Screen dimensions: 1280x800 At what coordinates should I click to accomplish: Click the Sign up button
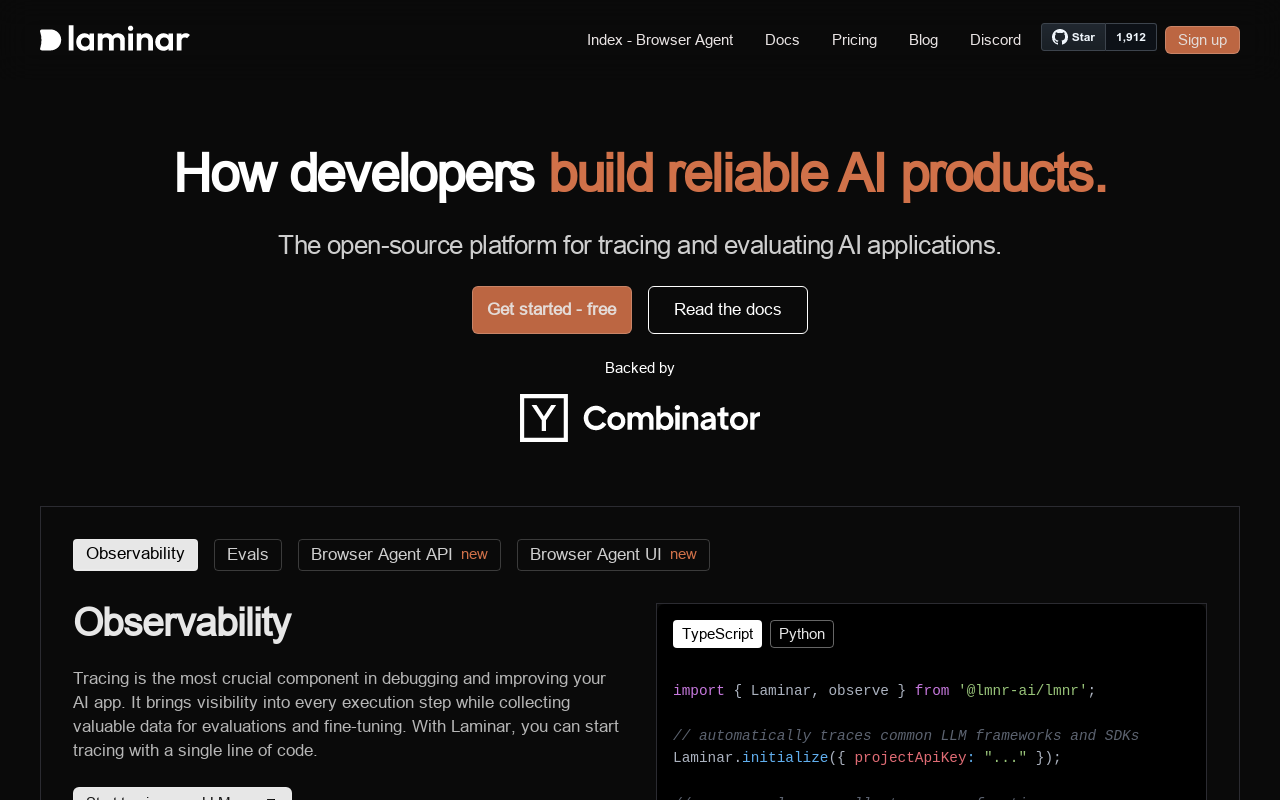pos(1202,40)
